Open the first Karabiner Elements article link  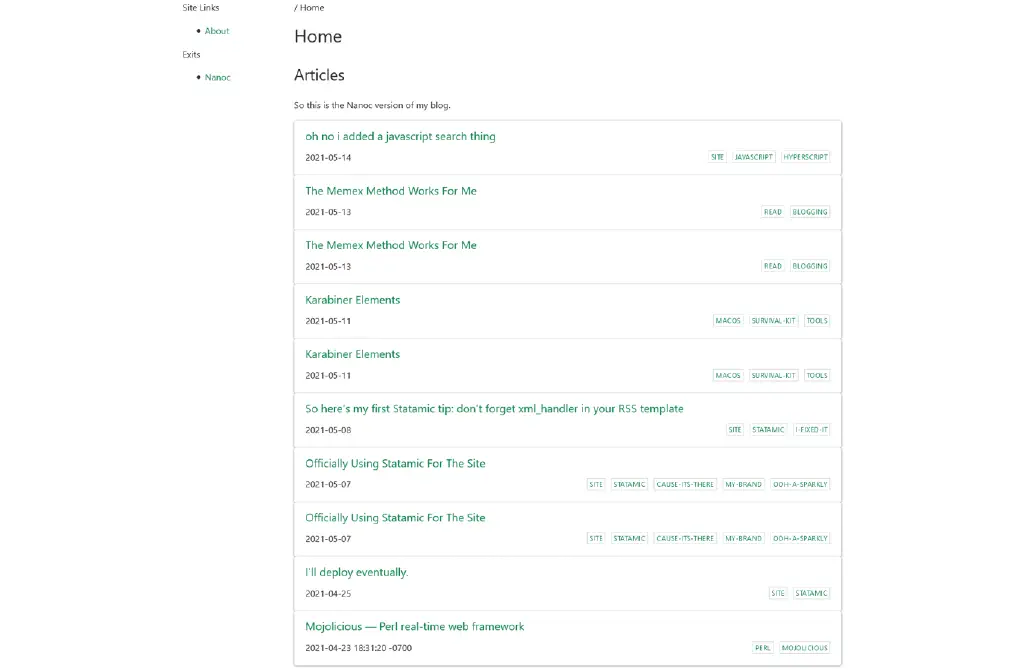[x=352, y=300]
